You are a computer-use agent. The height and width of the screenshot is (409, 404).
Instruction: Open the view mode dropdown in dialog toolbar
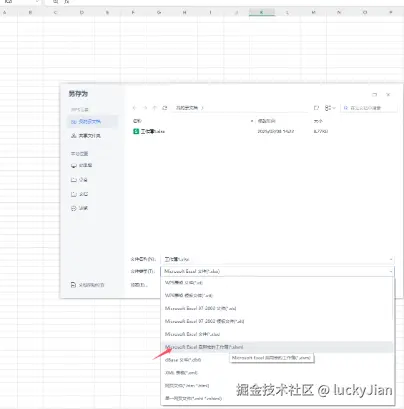click(x=330, y=108)
